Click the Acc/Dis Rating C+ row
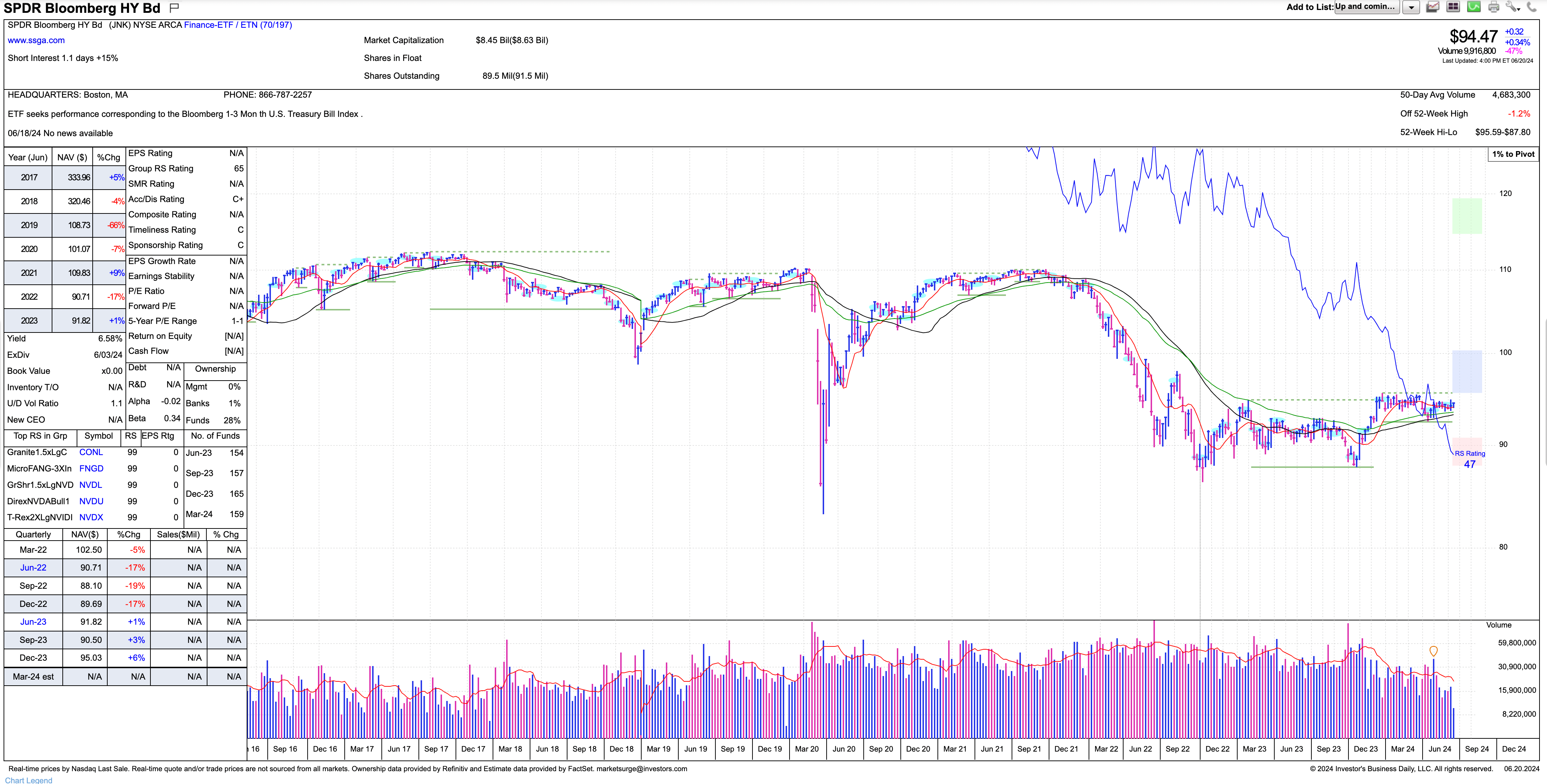Image resolution: width=1547 pixels, height=784 pixels. [x=186, y=199]
